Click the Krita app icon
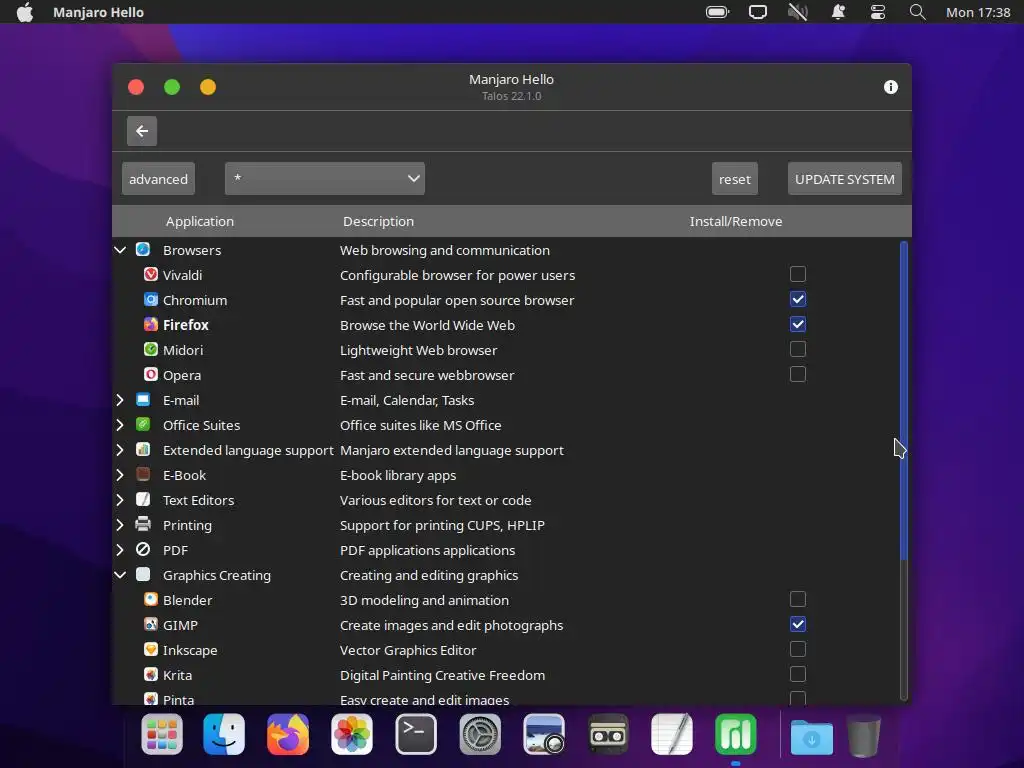This screenshot has height=768, width=1024. click(151, 675)
